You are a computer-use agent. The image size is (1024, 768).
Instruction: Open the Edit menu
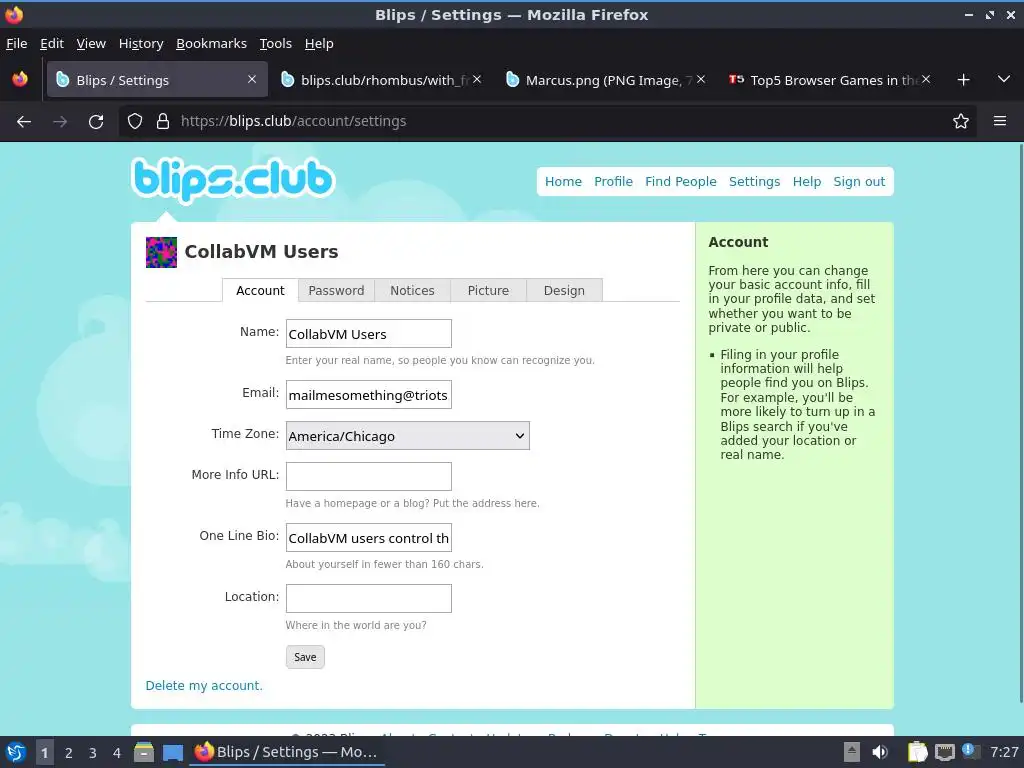pyautogui.click(x=52, y=44)
